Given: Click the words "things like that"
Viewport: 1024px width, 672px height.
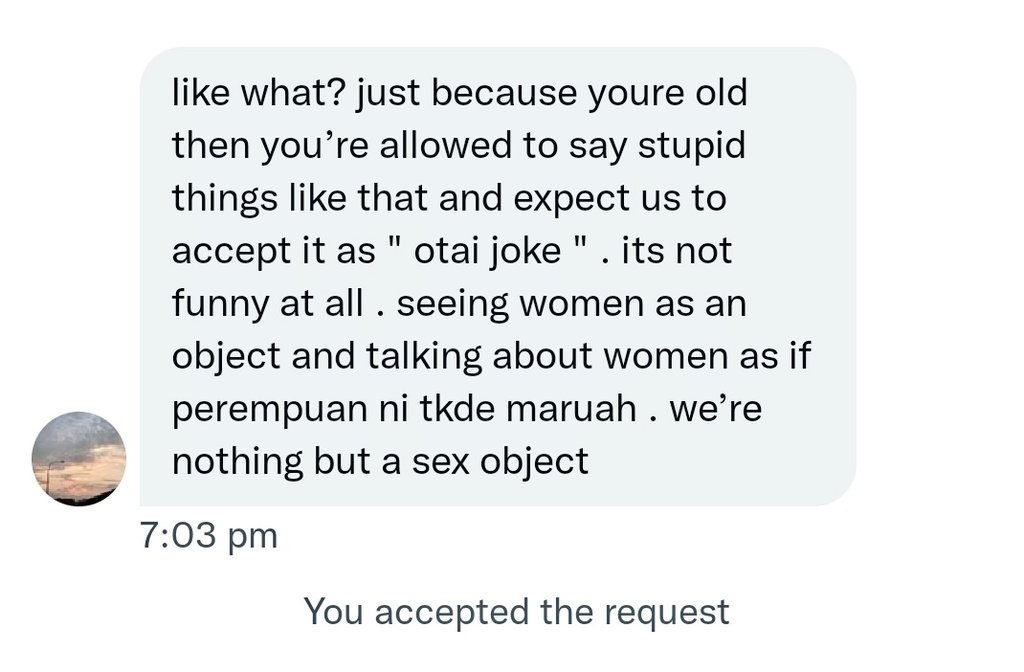Looking at the screenshot, I should click(x=297, y=198).
